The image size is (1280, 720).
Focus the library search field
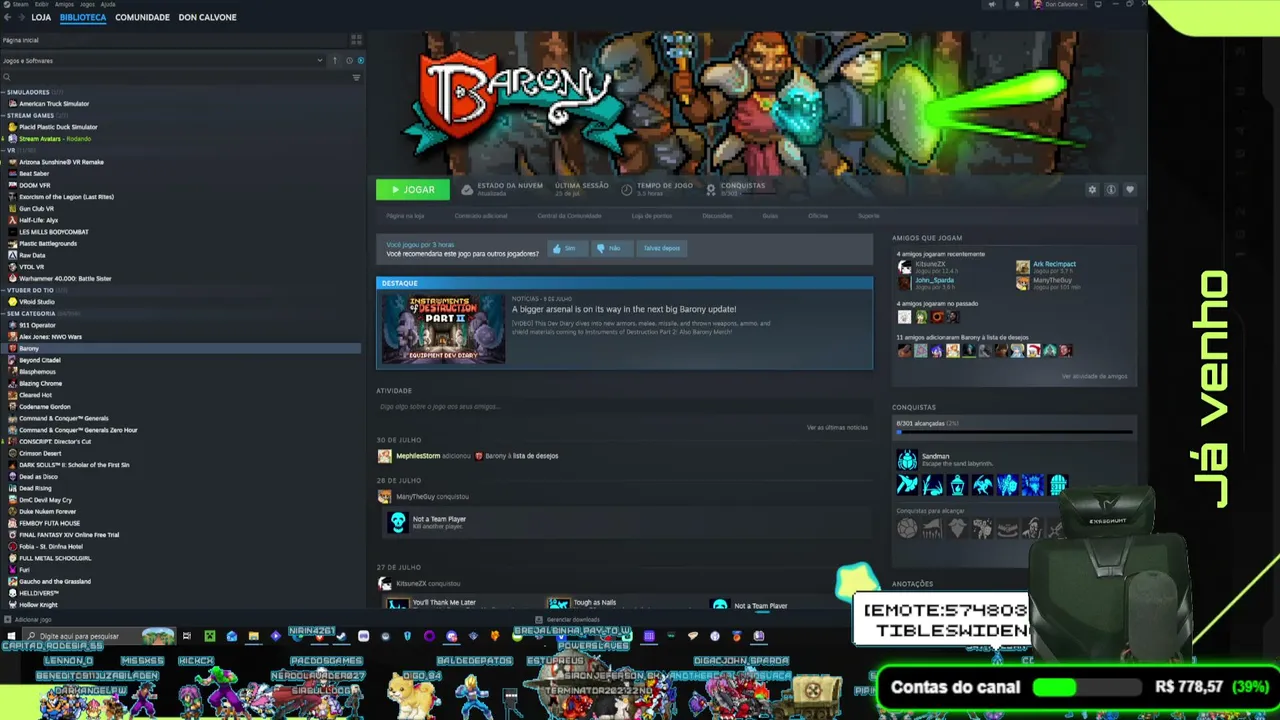click(180, 77)
